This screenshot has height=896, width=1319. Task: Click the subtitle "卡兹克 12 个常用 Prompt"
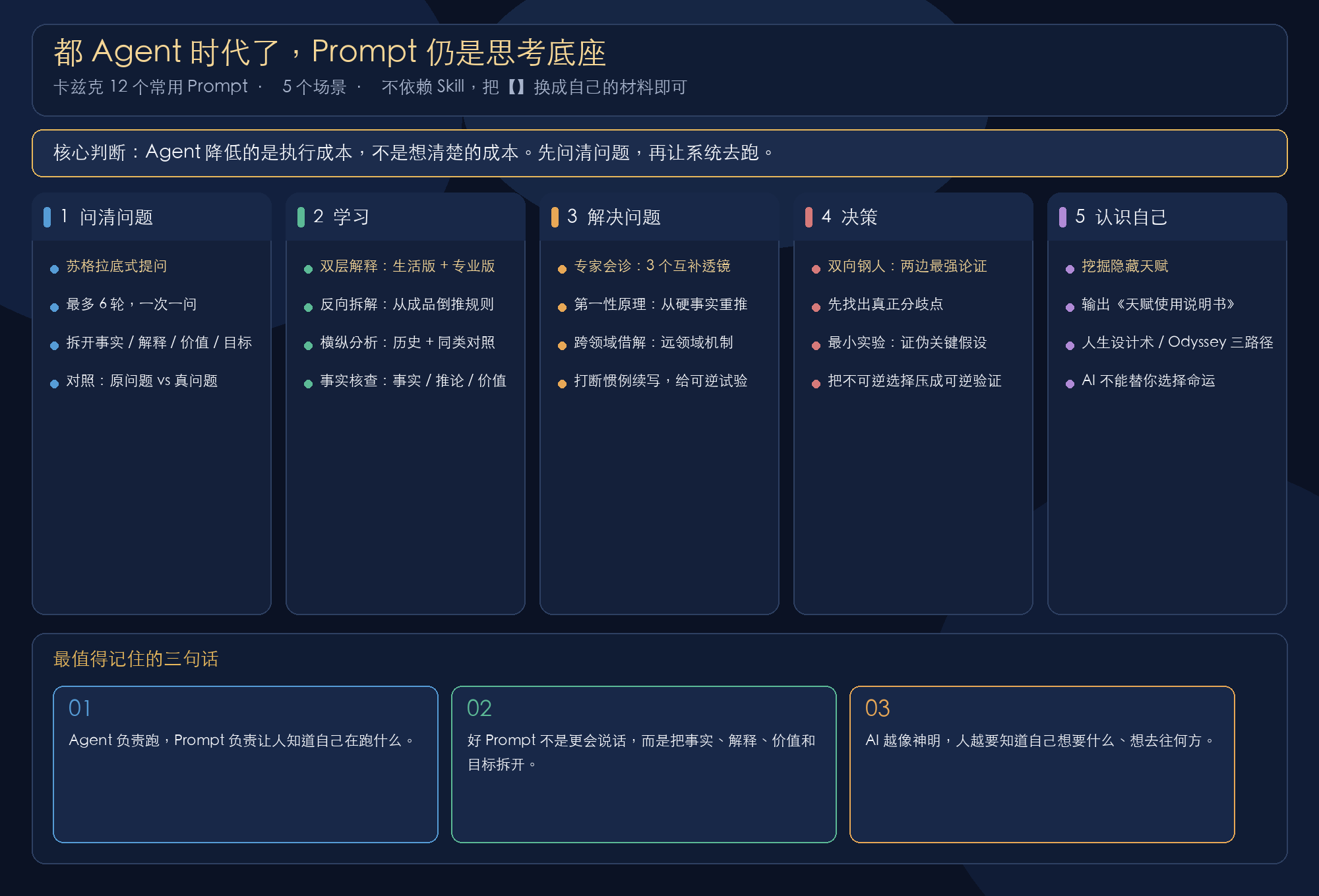coord(150,87)
